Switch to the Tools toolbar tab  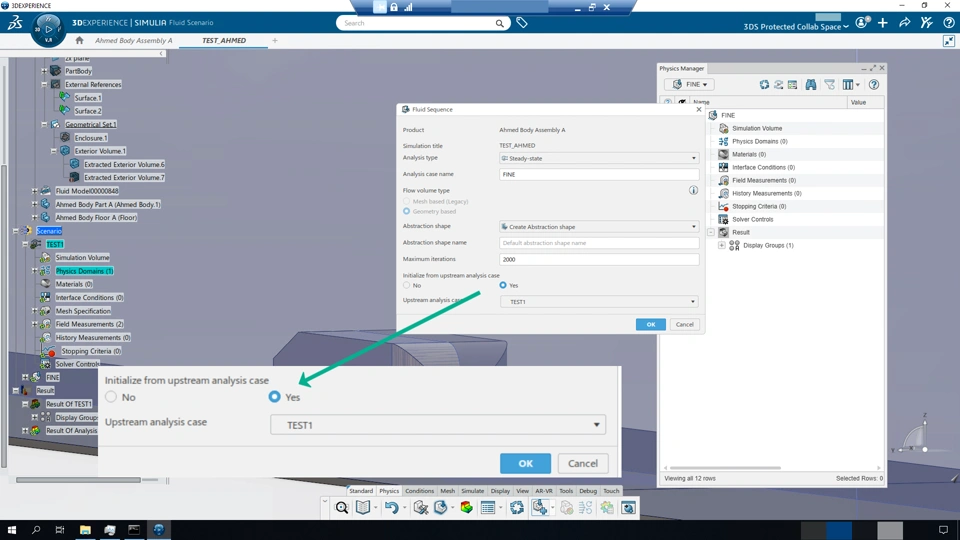click(566, 491)
